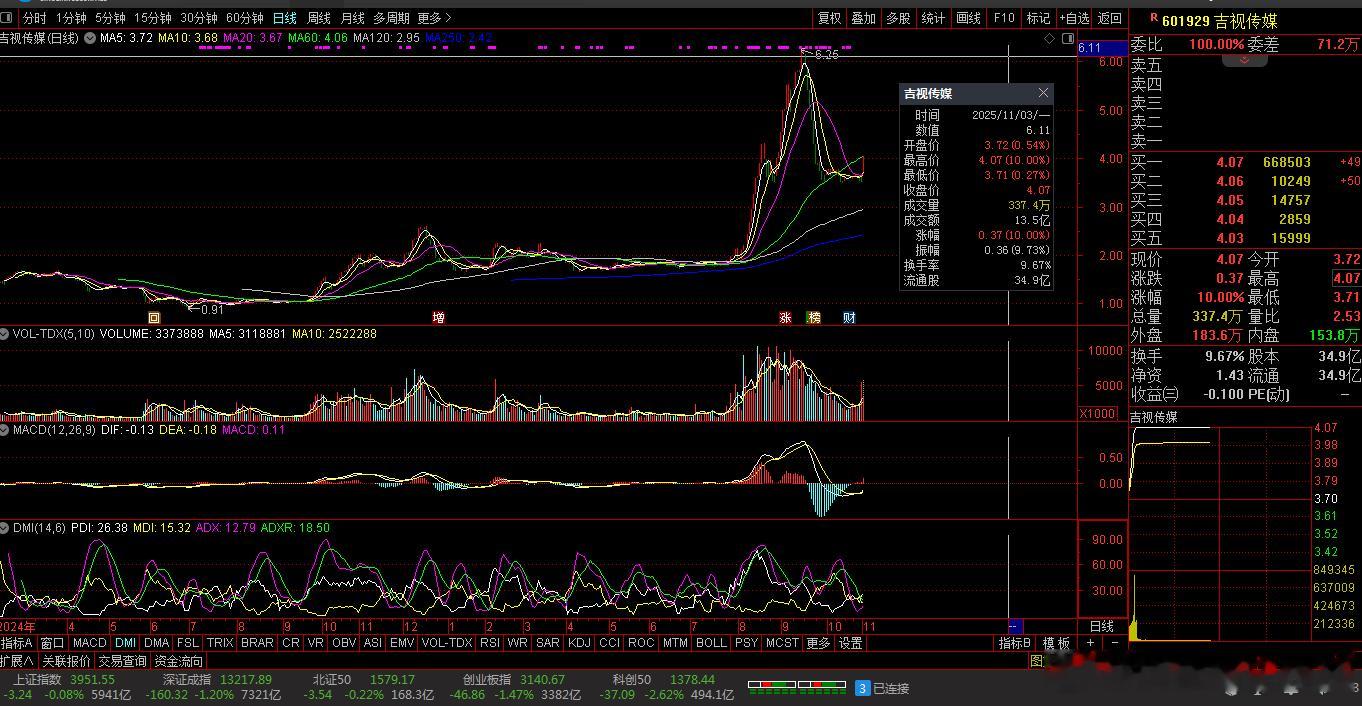Open indicator 设置 settings
Image resolution: width=1362 pixels, height=706 pixels.
coord(850,643)
